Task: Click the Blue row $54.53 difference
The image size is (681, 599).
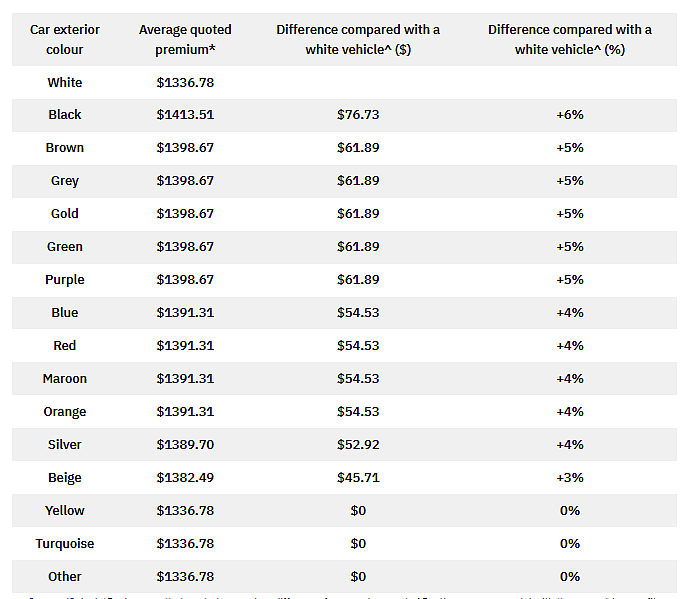Action: click(358, 313)
